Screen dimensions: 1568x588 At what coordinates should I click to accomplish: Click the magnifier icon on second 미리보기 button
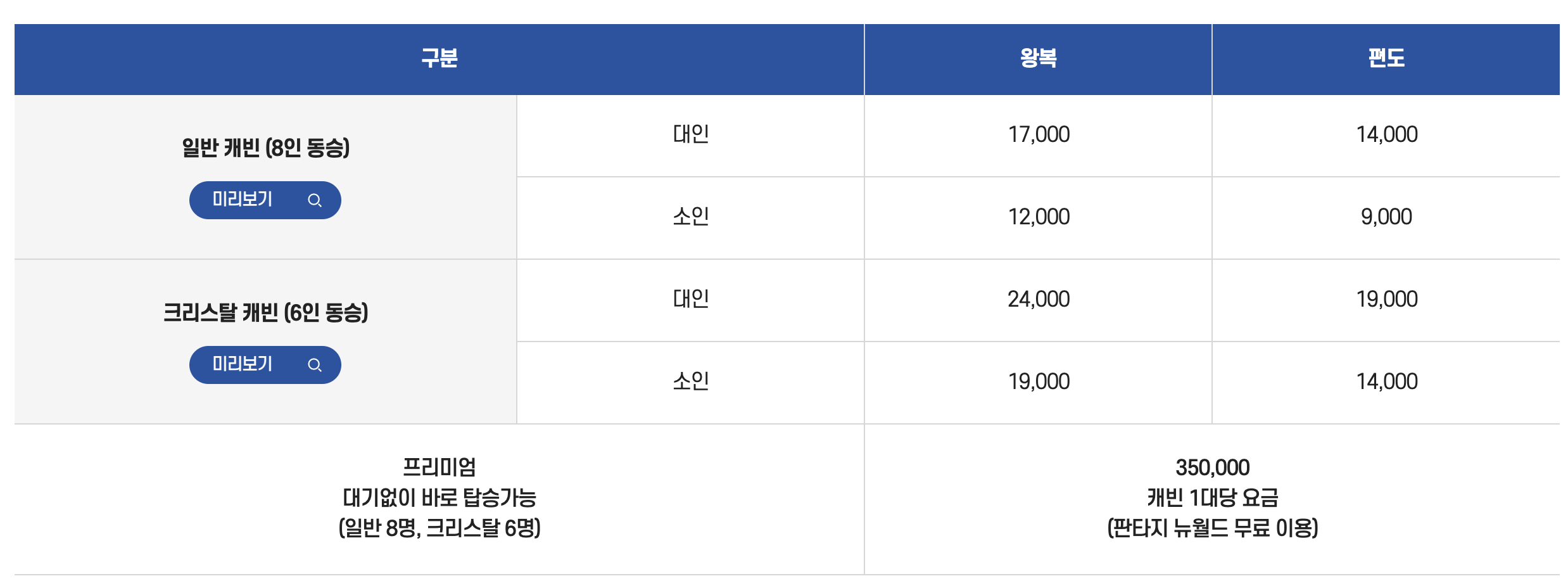coord(314,365)
